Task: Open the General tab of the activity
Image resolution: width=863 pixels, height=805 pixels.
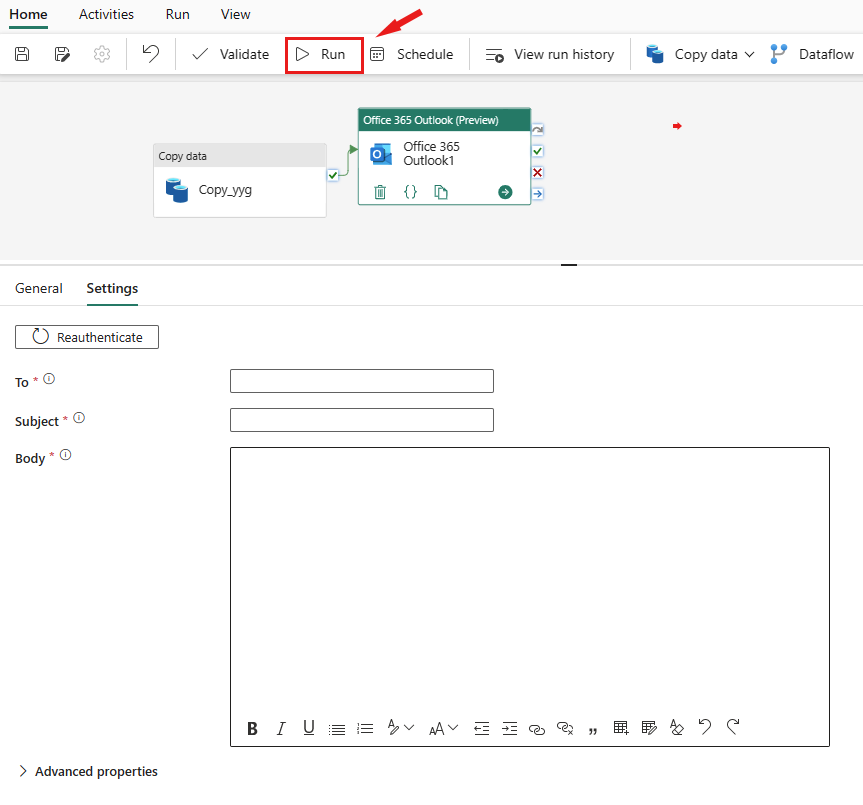Action: point(39,288)
